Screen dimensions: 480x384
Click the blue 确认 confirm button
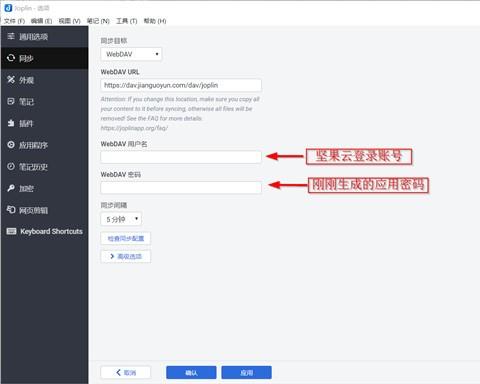(191, 373)
